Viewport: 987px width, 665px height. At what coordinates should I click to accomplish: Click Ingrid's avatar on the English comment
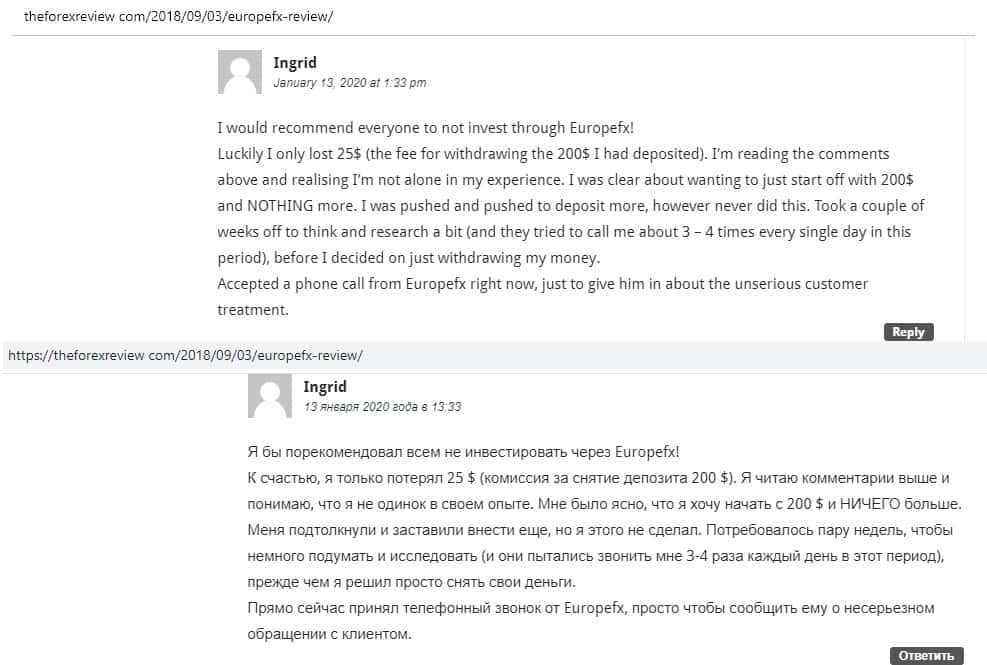click(x=240, y=73)
